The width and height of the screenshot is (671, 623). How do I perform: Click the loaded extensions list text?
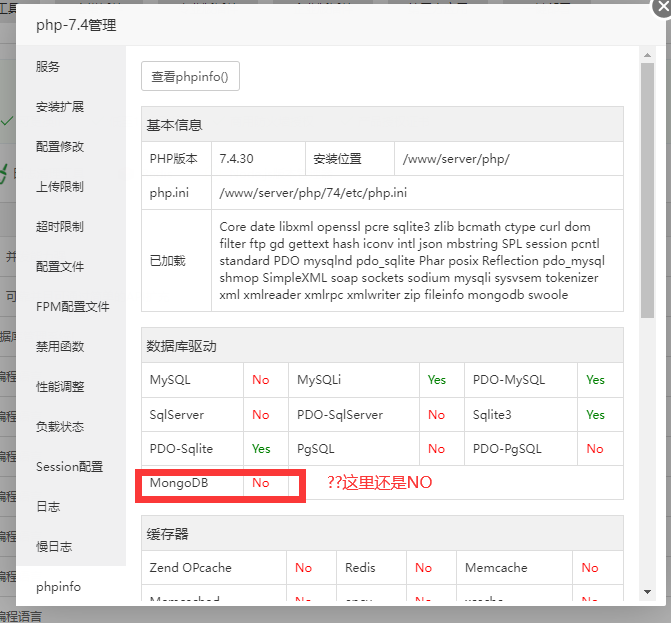(412, 261)
